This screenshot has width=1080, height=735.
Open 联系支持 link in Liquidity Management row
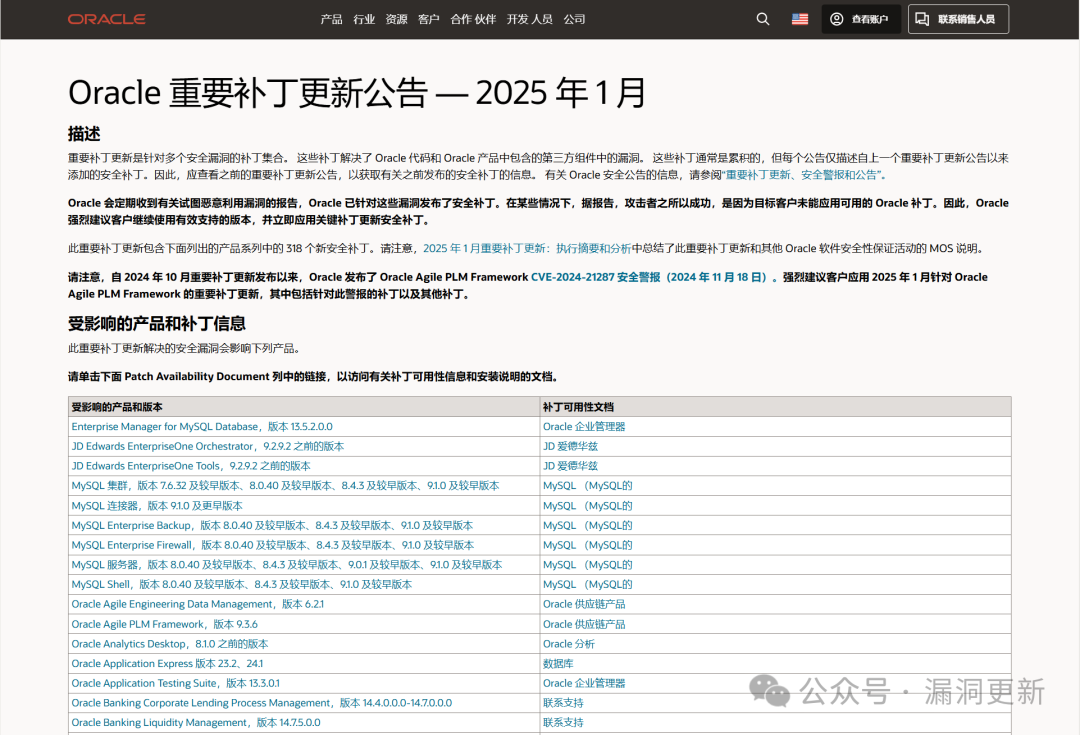[x=563, y=723]
